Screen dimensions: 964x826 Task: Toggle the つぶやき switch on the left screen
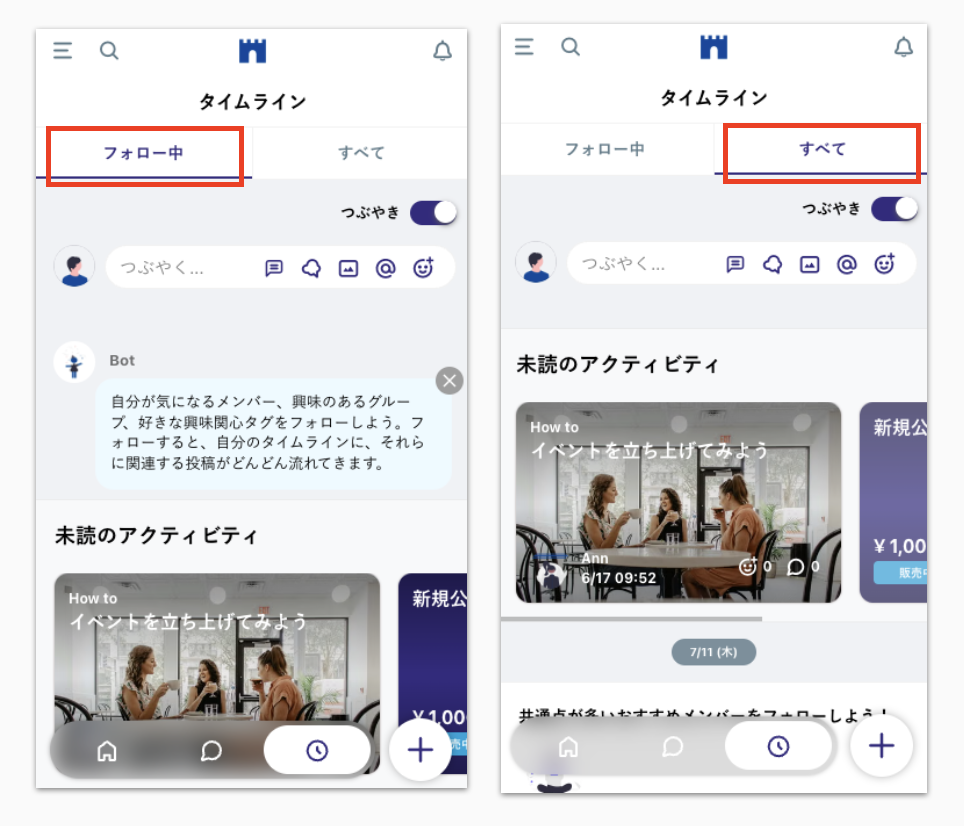point(433,212)
